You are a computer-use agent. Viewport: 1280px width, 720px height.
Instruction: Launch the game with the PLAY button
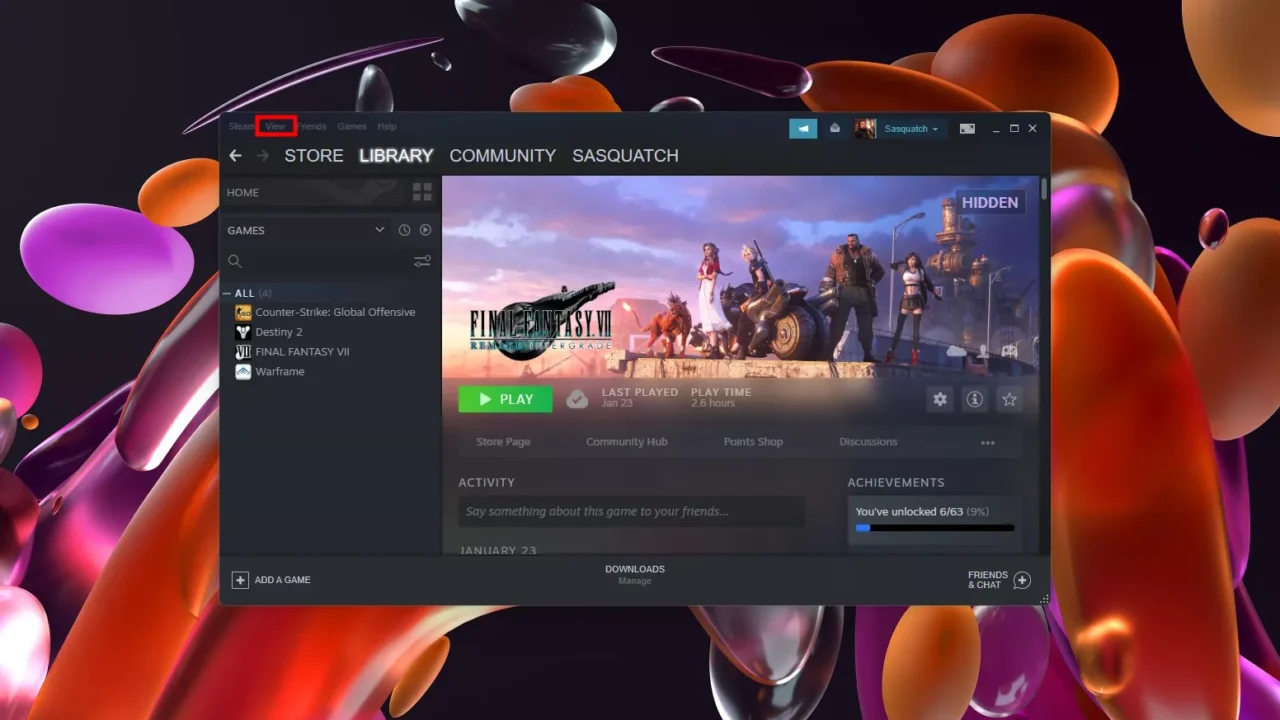[x=505, y=399]
